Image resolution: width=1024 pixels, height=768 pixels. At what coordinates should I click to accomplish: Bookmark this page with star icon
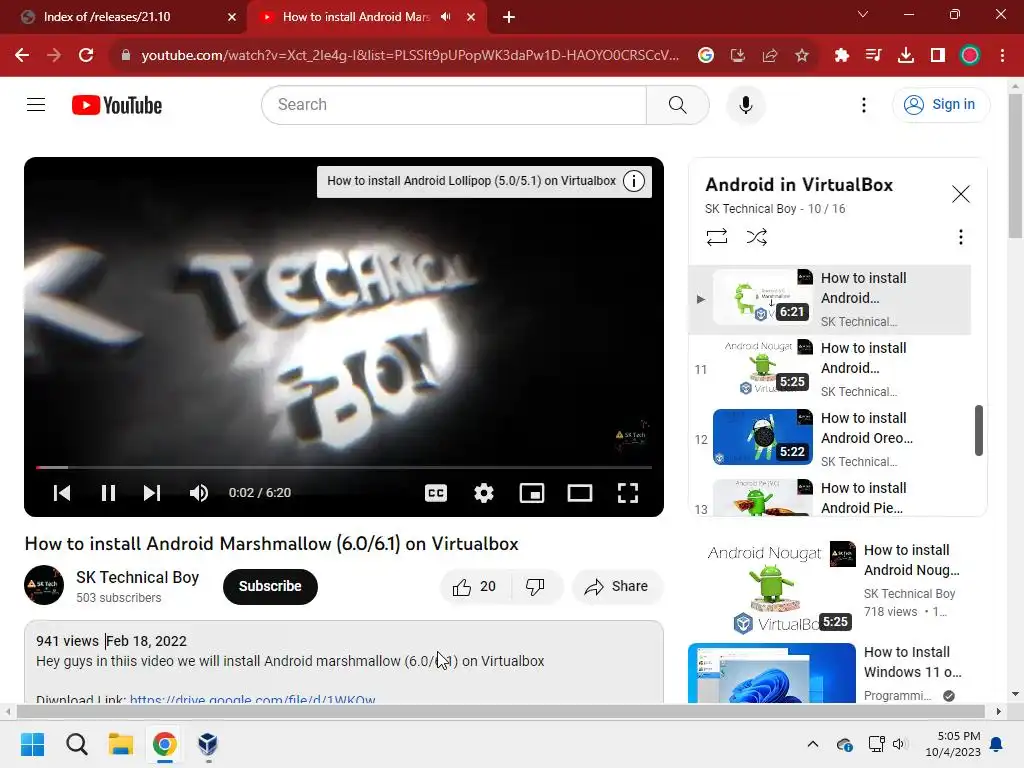pyautogui.click(x=802, y=56)
